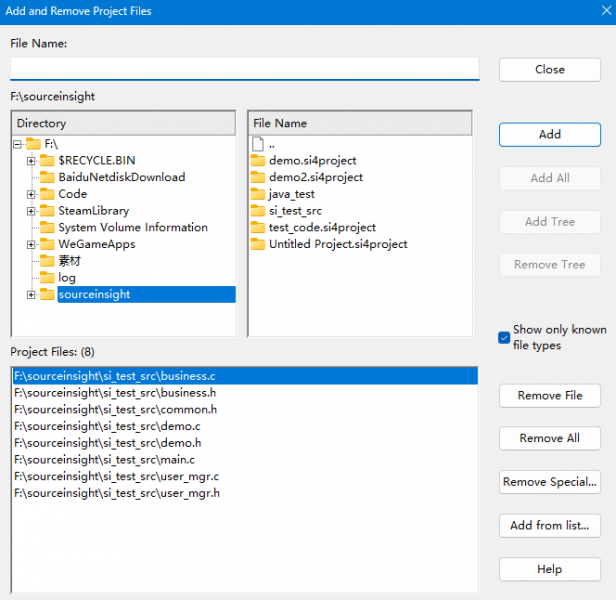Screen dimensions: 616x600
Task: Open the Remove Special... dialog
Action: 550,482
